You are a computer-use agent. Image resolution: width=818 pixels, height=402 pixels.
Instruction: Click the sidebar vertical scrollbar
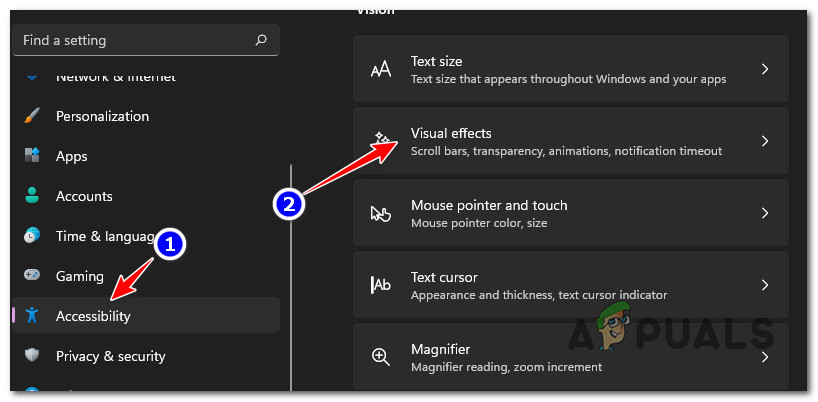pyautogui.click(x=291, y=277)
